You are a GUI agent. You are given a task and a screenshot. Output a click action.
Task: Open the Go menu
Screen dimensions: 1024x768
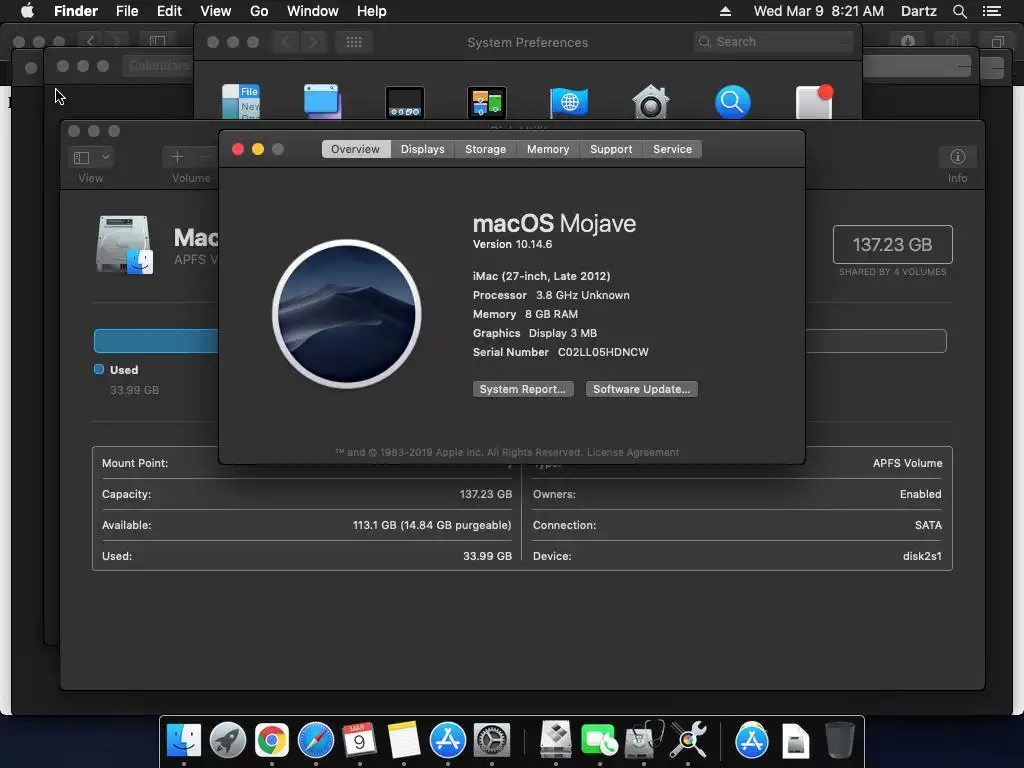pos(259,11)
